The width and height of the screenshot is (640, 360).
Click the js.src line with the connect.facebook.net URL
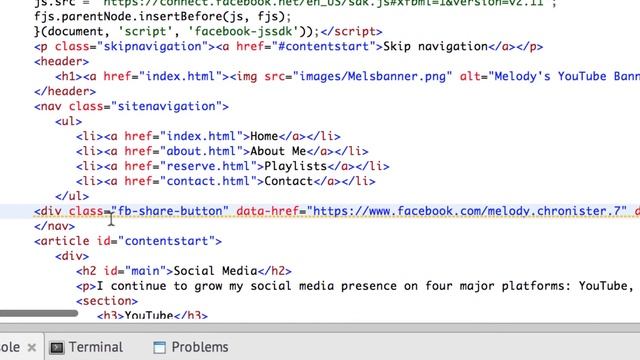(x=296, y=4)
